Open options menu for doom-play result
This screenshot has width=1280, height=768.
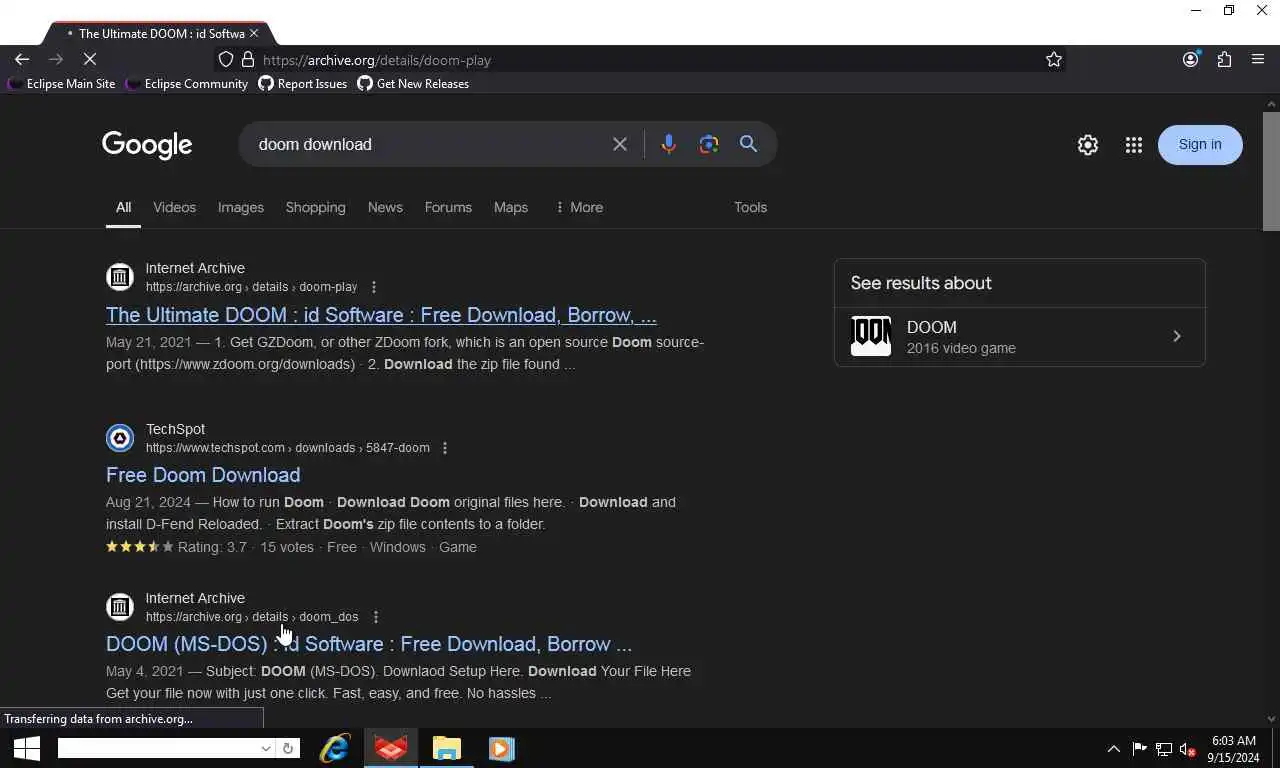[x=374, y=287]
